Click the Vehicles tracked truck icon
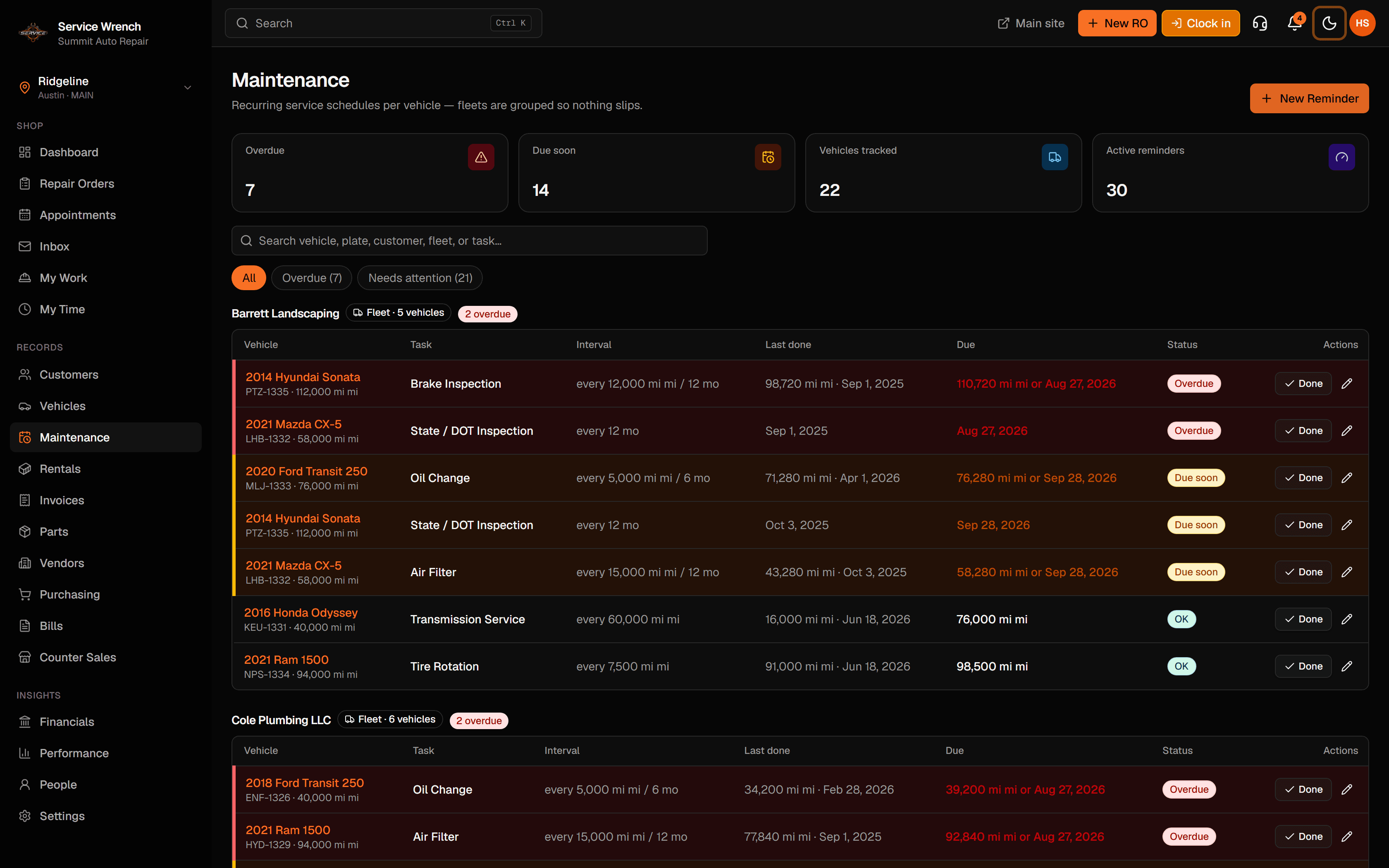 [1055, 157]
